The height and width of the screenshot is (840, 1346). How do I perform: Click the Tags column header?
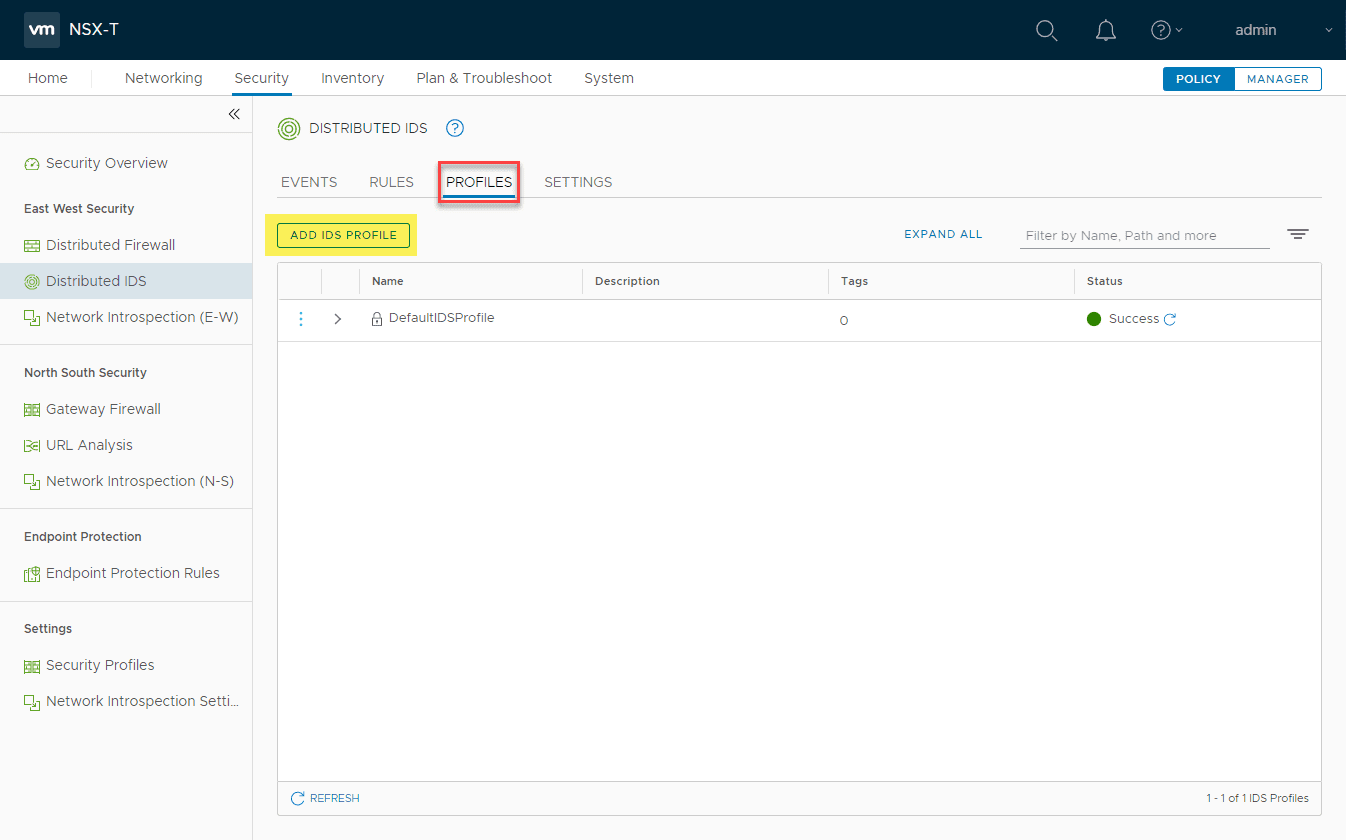pyautogui.click(x=854, y=282)
